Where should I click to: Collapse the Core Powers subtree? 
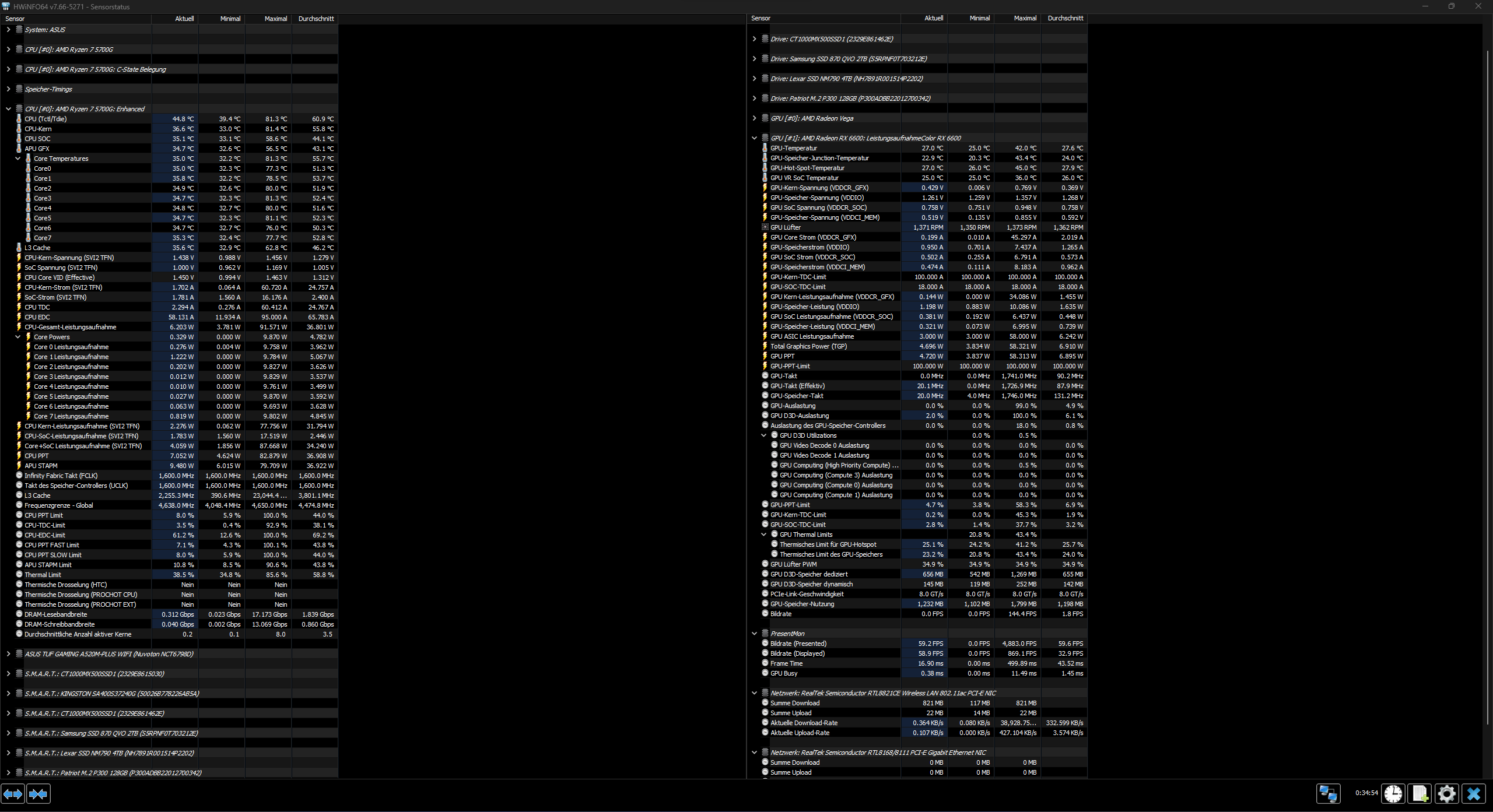(17, 337)
